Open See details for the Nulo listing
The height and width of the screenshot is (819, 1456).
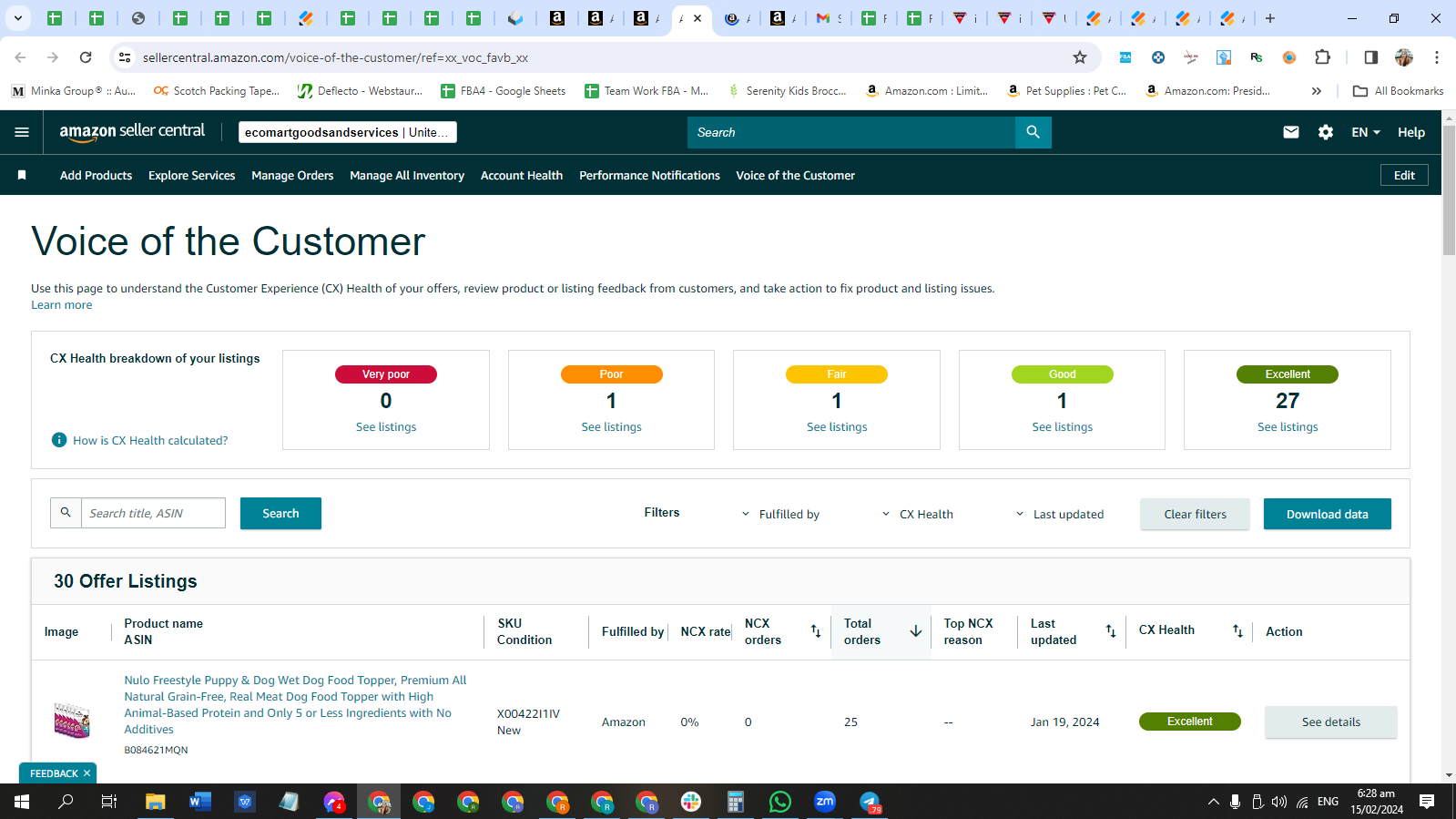click(x=1330, y=722)
